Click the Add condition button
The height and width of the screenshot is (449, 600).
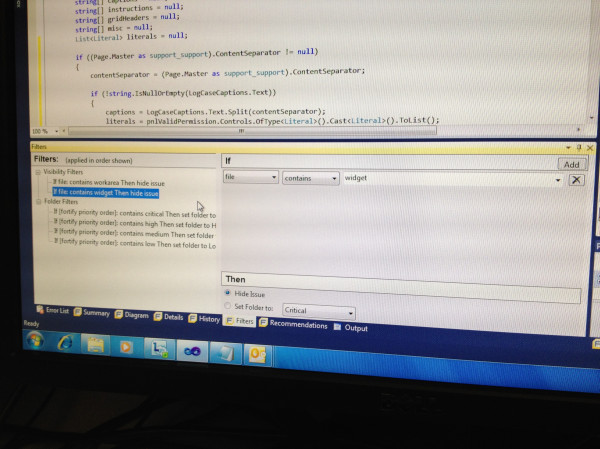(571, 165)
